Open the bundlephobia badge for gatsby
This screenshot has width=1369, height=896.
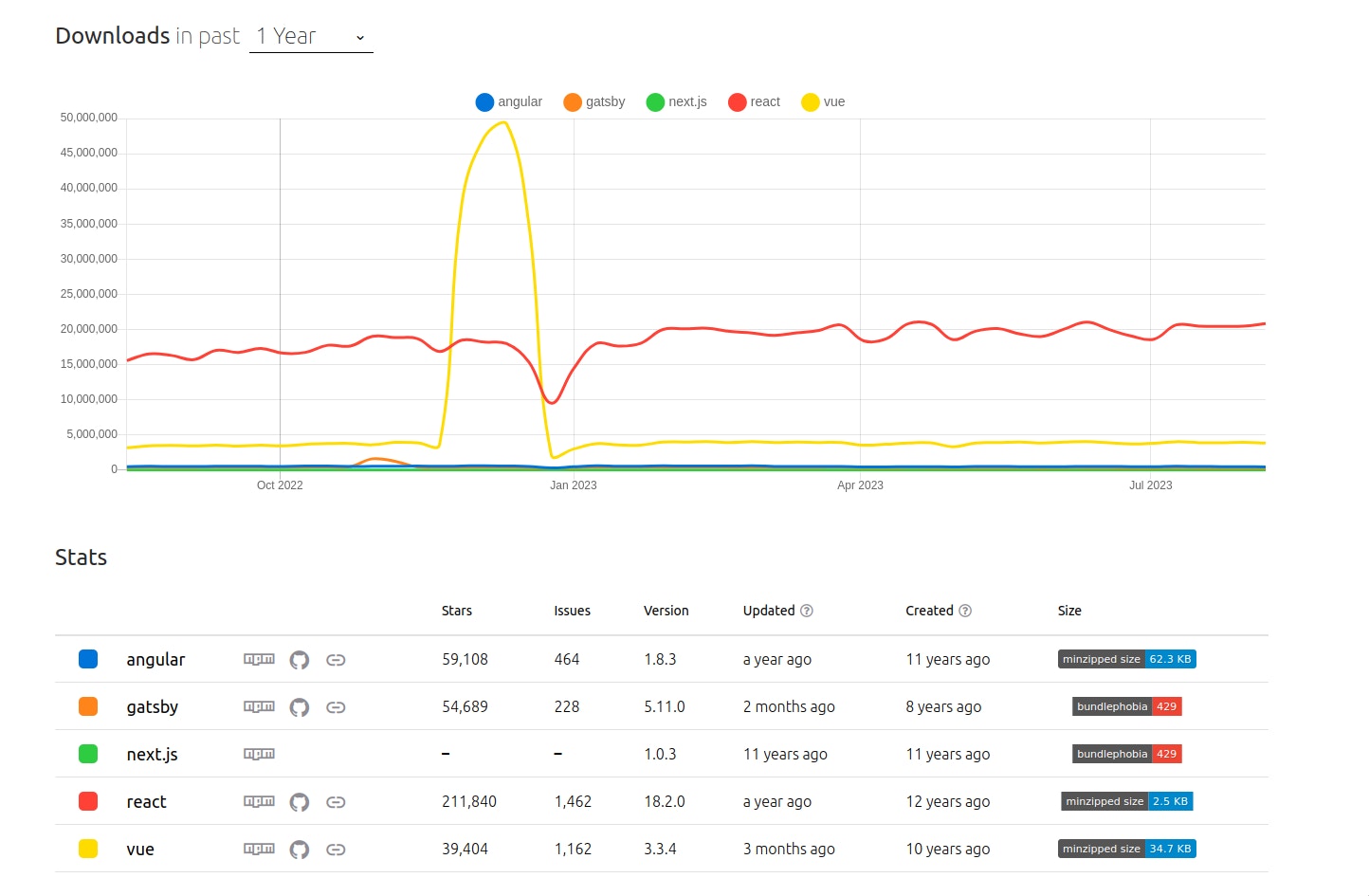click(1126, 706)
